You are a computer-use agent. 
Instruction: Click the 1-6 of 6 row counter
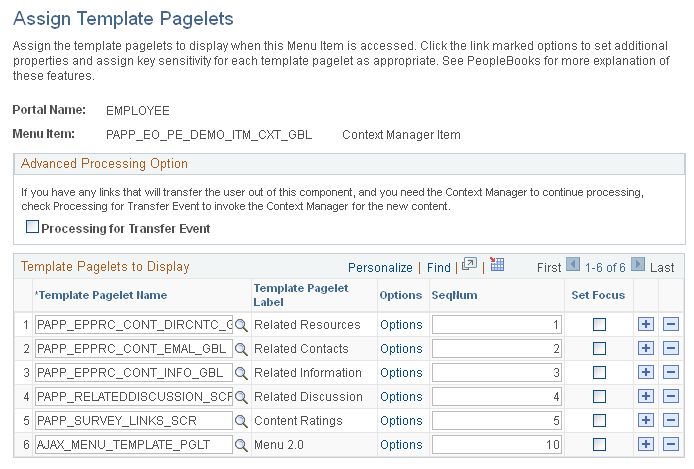click(x=605, y=268)
